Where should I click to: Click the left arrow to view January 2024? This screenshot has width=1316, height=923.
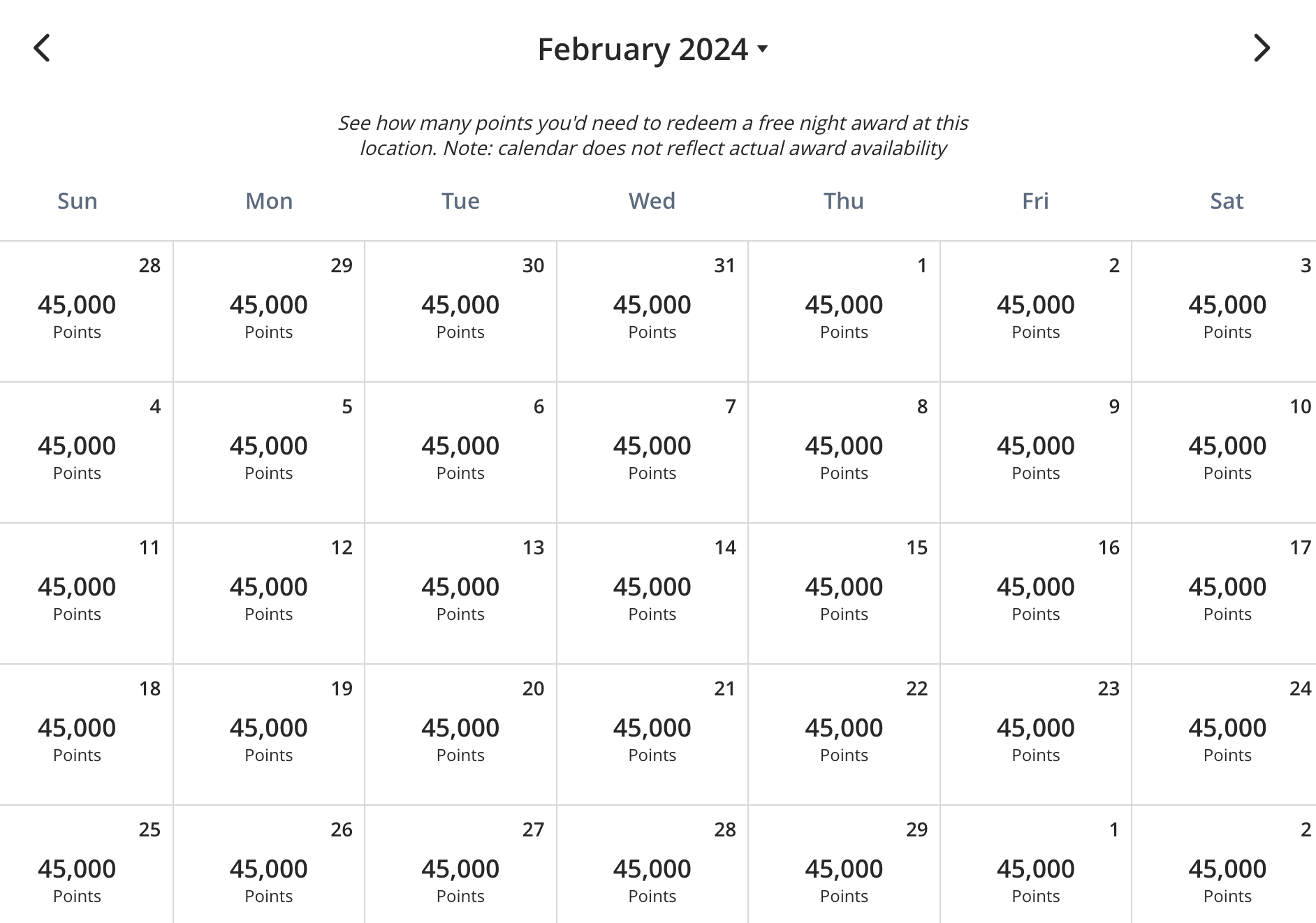tap(41, 48)
